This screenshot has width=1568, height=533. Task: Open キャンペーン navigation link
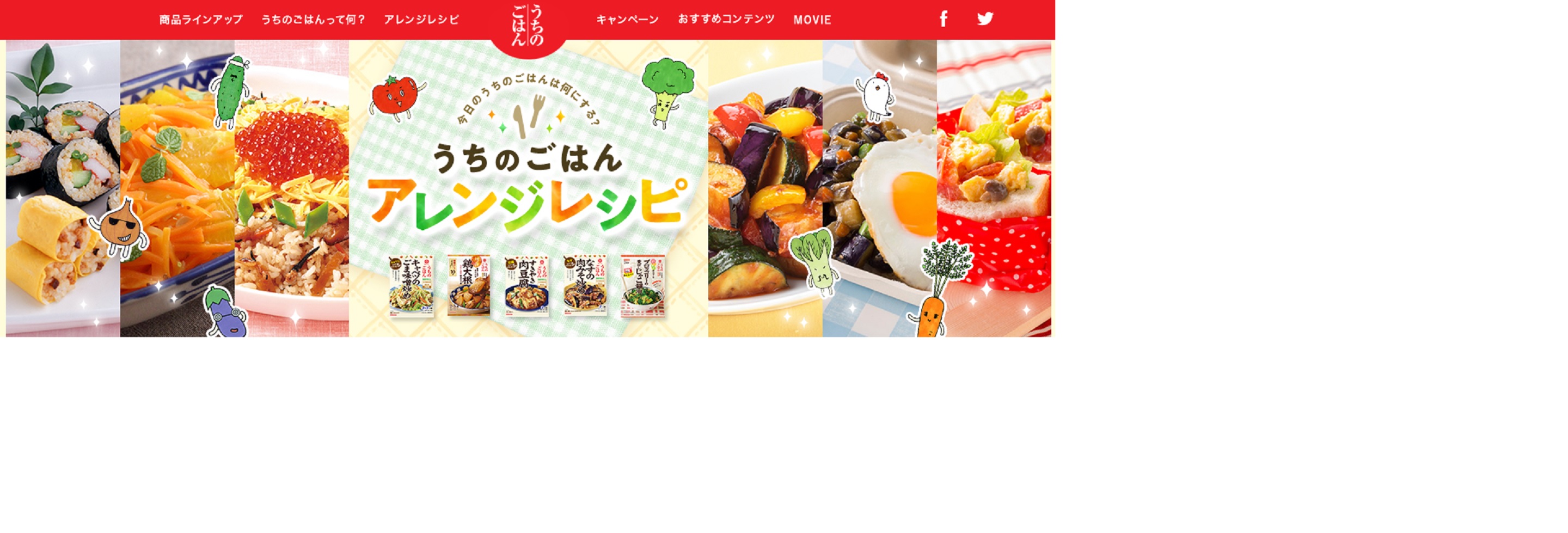click(x=628, y=20)
